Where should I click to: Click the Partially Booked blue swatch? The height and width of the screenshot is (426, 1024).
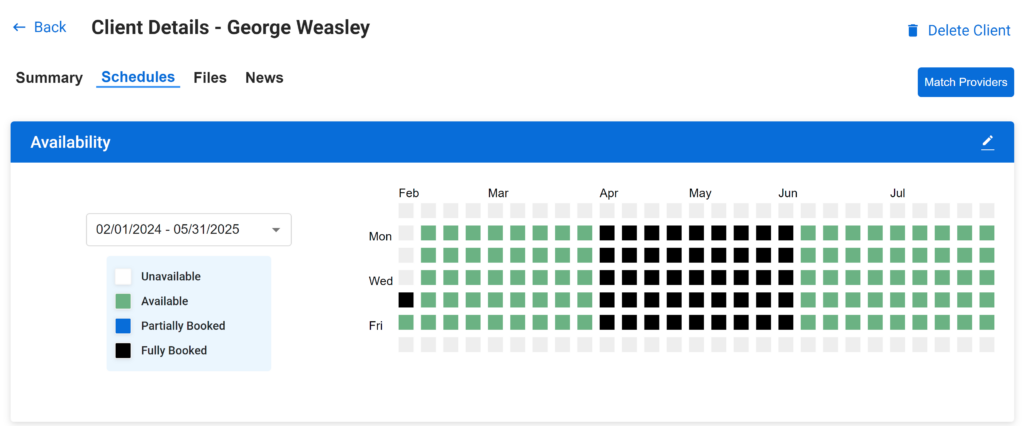click(x=123, y=326)
